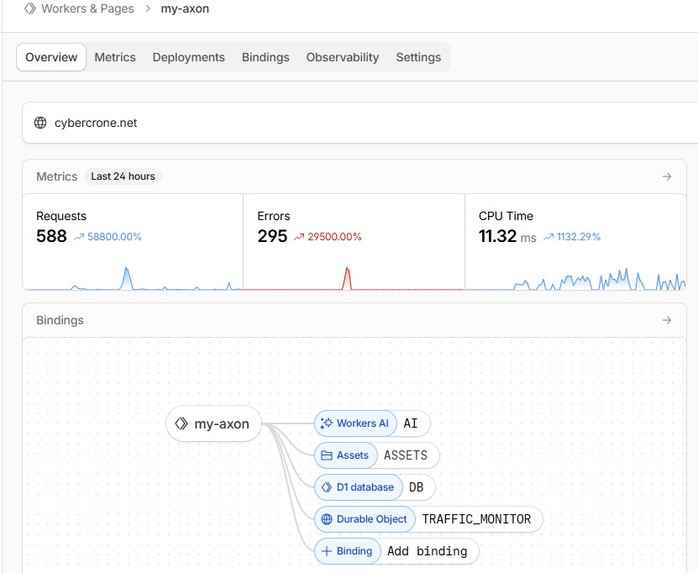This screenshot has width=698, height=573.
Task: Click the Workers AI sparkle icon
Action: click(x=327, y=423)
